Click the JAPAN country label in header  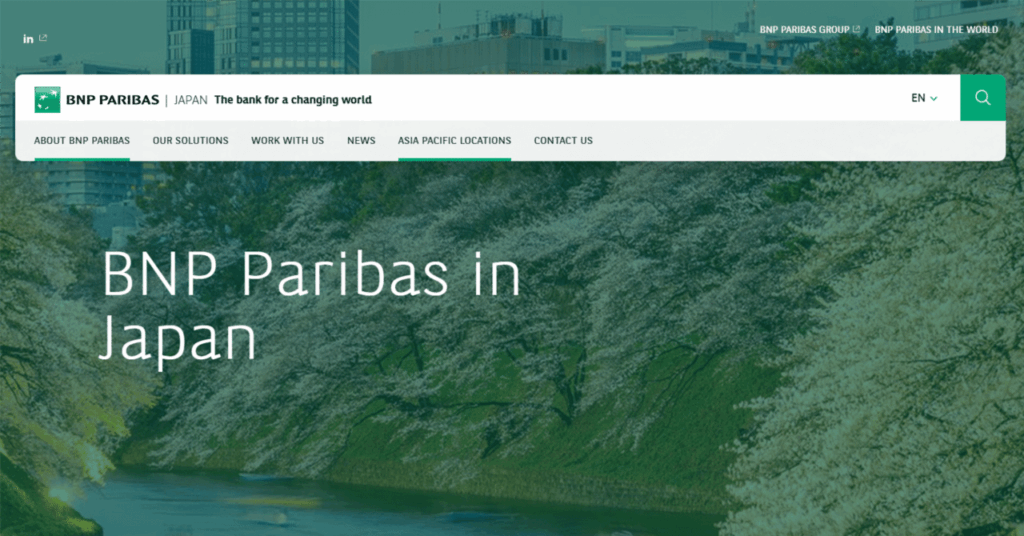[x=190, y=100]
